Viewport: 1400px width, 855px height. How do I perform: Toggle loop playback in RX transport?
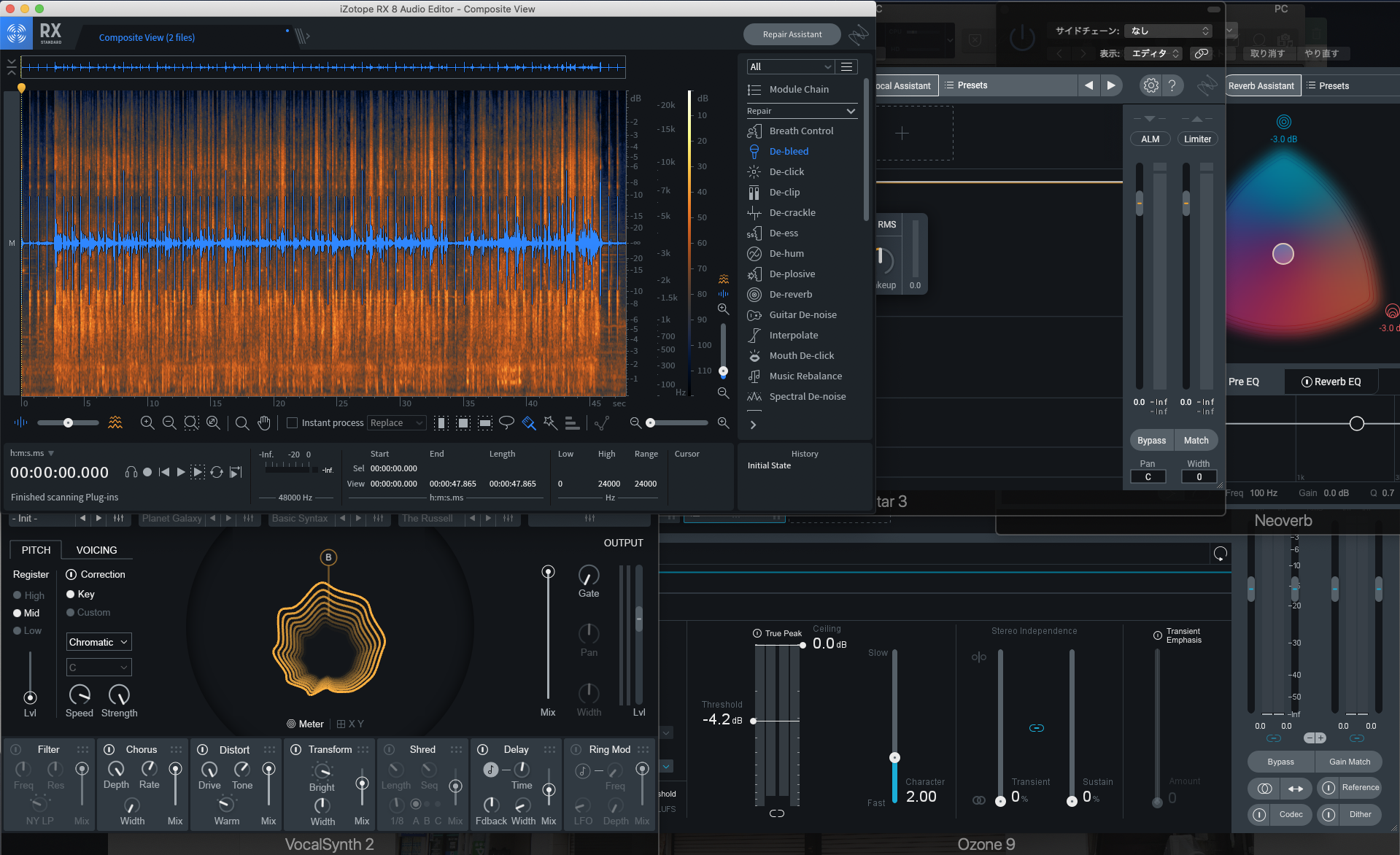(217, 472)
